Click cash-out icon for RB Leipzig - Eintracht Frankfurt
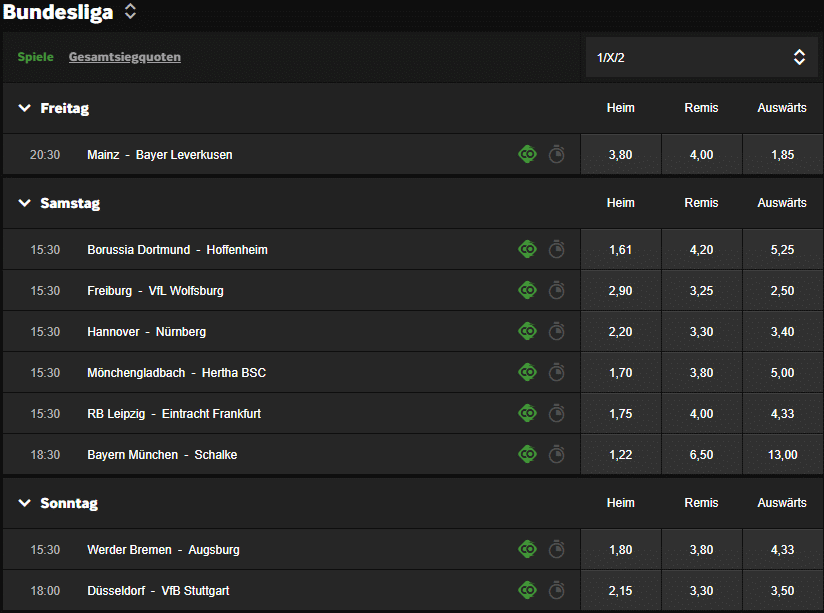The image size is (824, 613). [527, 413]
